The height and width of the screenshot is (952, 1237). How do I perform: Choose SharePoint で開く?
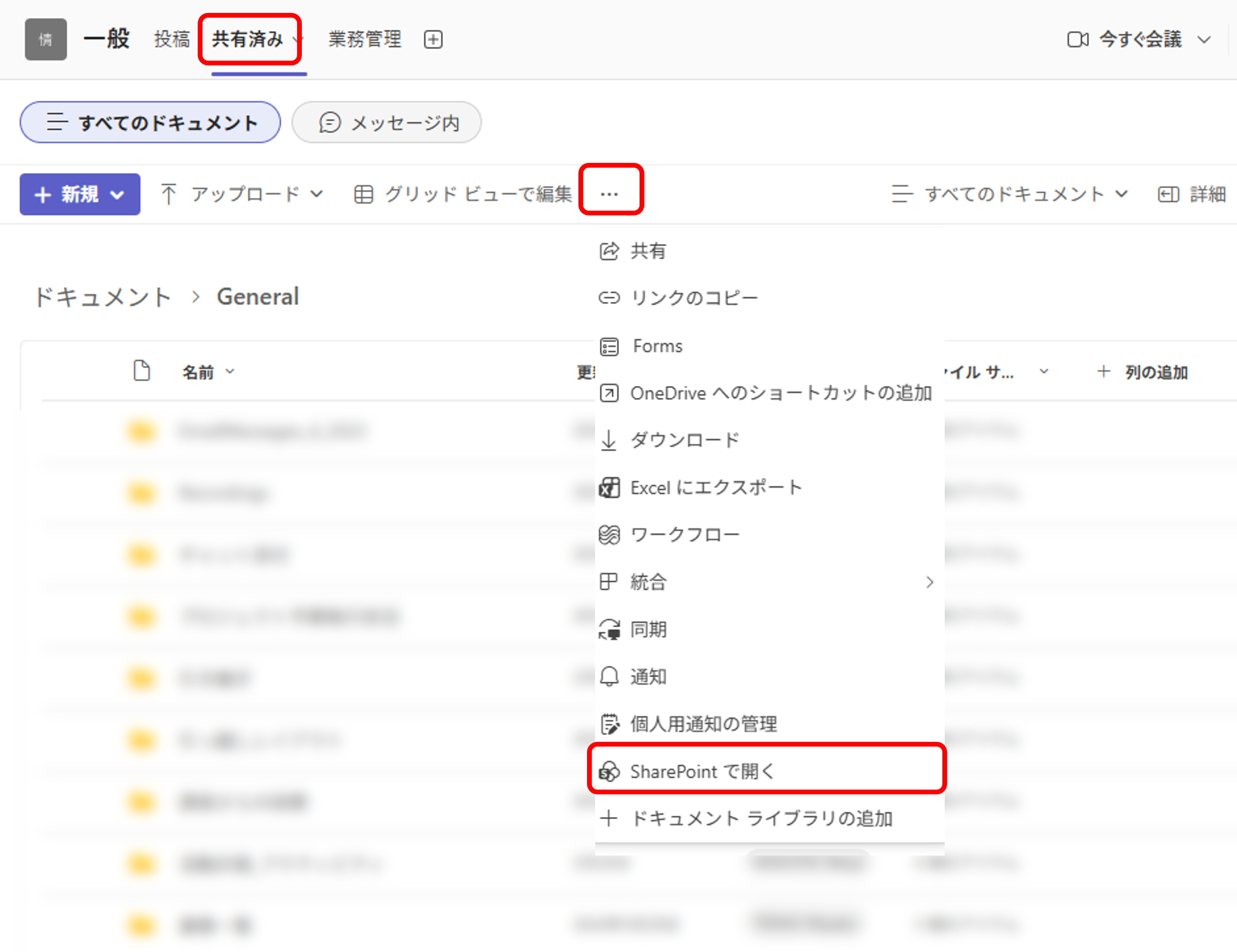click(770, 771)
